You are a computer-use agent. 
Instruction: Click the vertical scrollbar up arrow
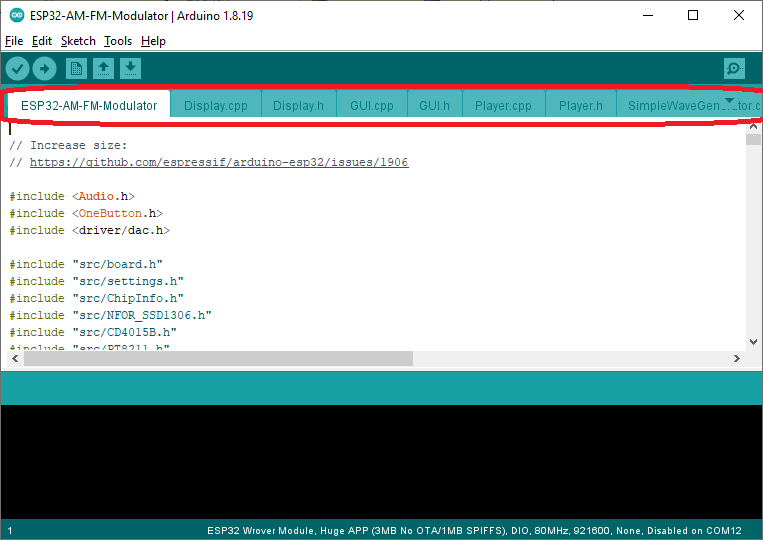(x=753, y=126)
